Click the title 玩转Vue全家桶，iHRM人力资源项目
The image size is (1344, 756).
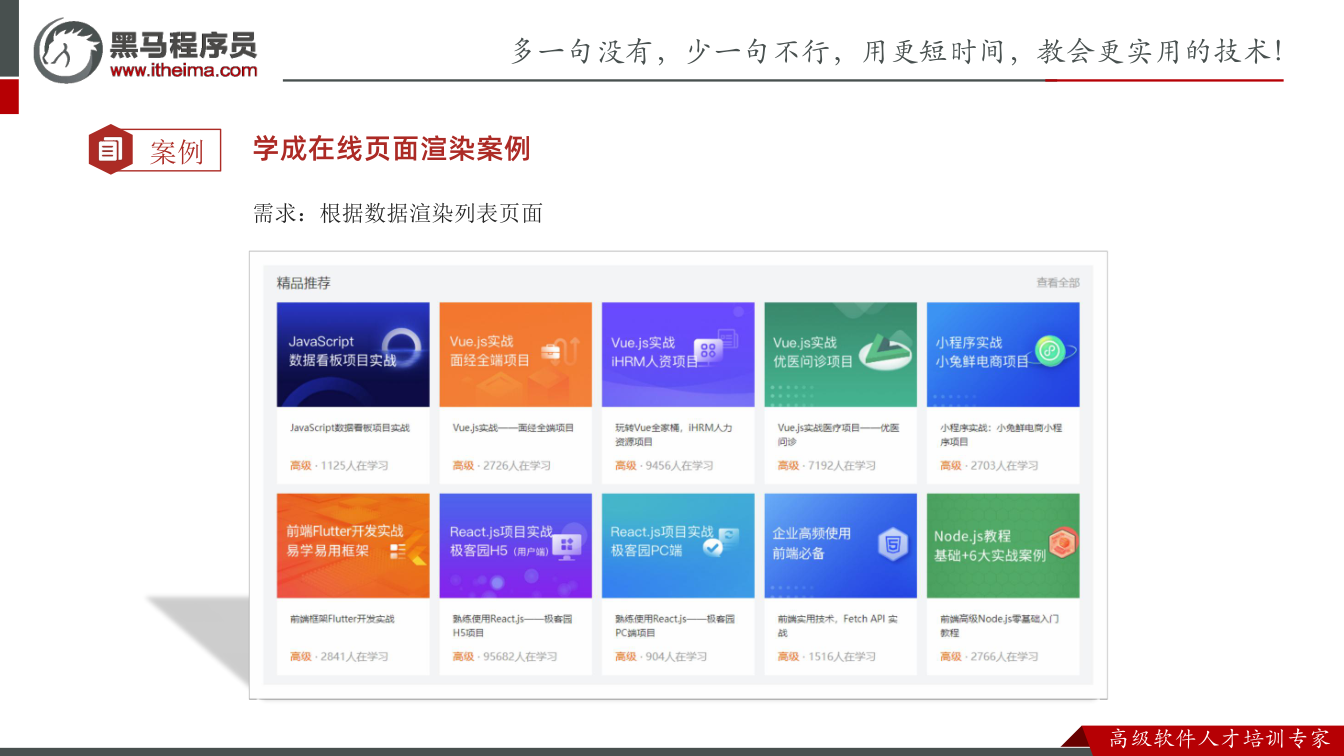(674, 435)
